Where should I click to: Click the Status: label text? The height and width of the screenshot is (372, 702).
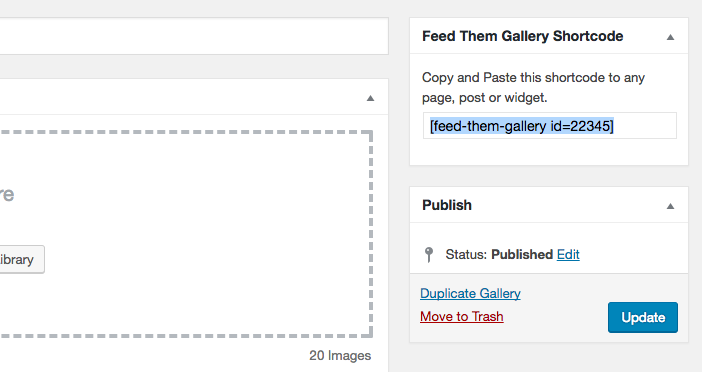pyautogui.click(x=466, y=254)
